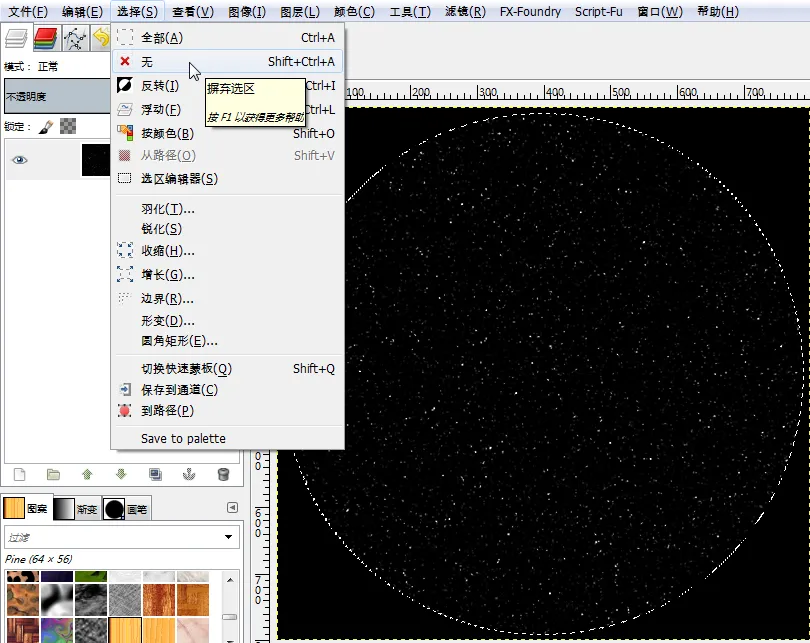This screenshot has height=643, width=810.
Task: Open the 图像(I) image menu
Action: point(247,11)
